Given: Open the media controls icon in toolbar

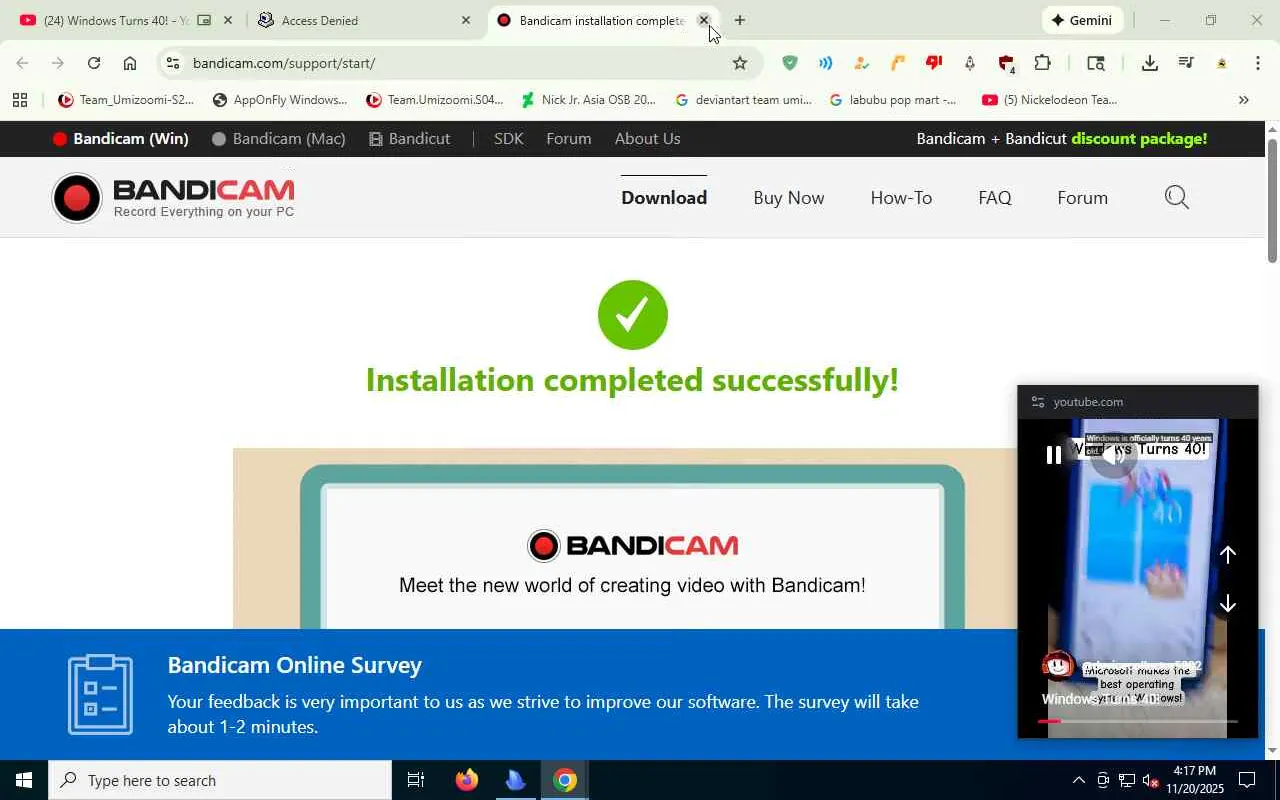Looking at the screenshot, I should [x=1186, y=63].
